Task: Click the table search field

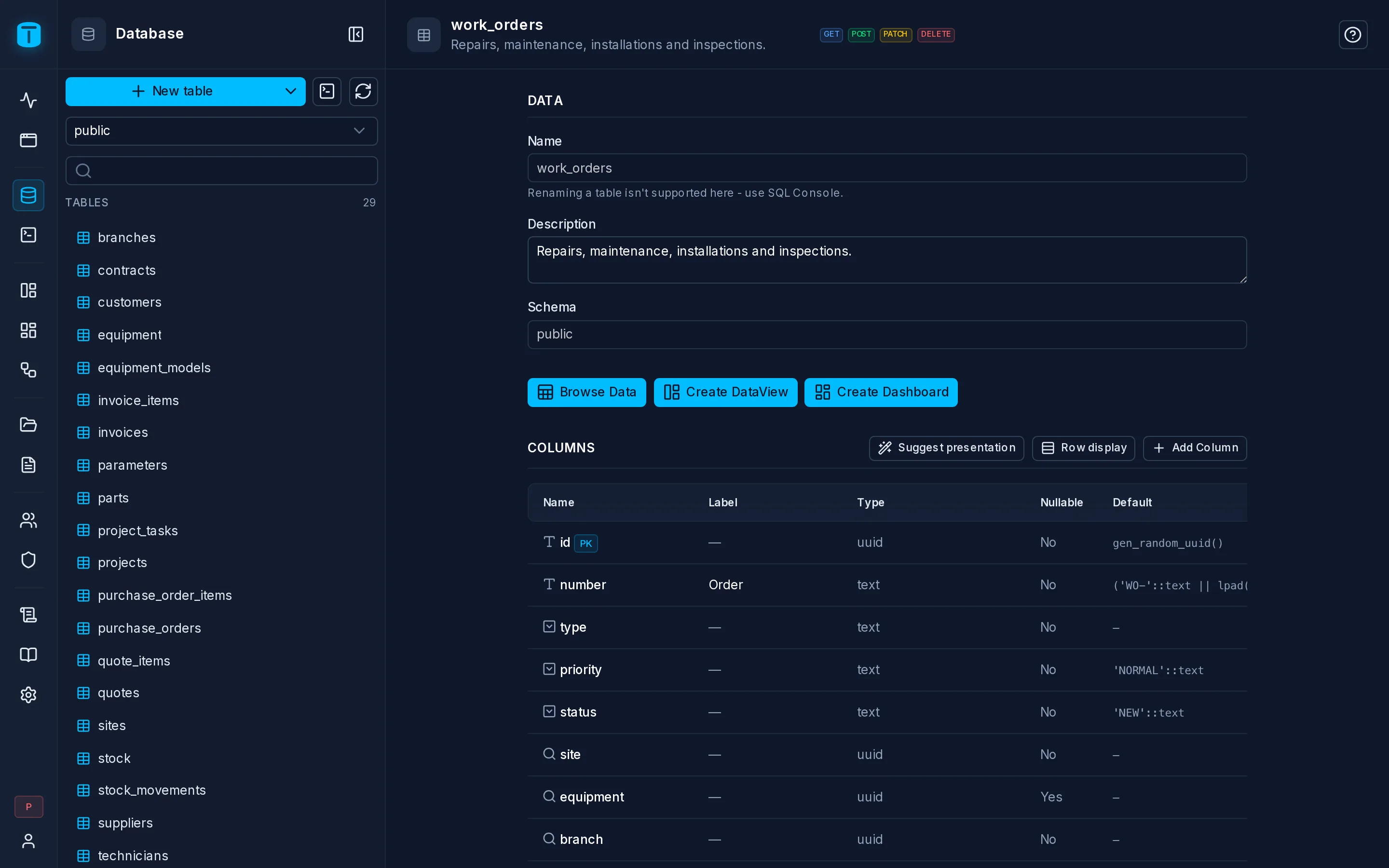Action: [221, 171]
